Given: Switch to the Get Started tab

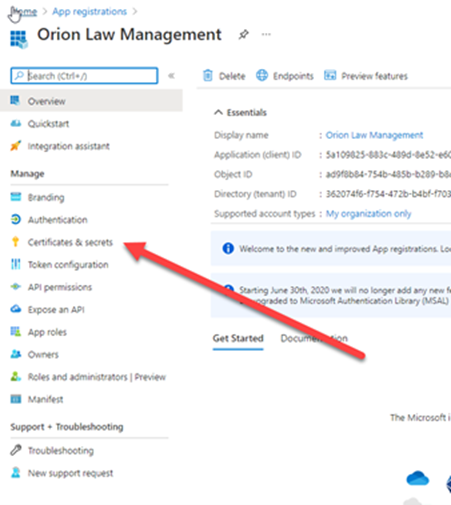Looking at the screenshot, I should [x=238, y=338].
